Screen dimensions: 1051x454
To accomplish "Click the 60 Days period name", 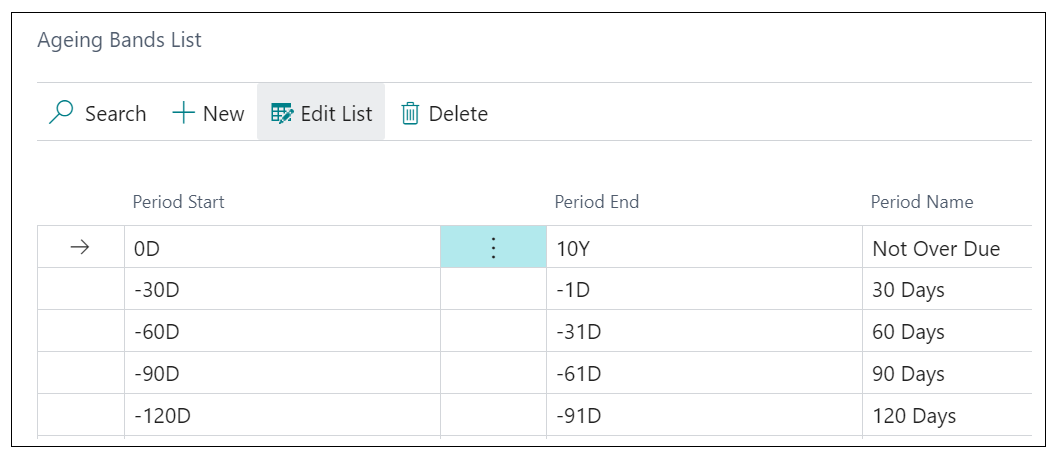I will (908, 332).
